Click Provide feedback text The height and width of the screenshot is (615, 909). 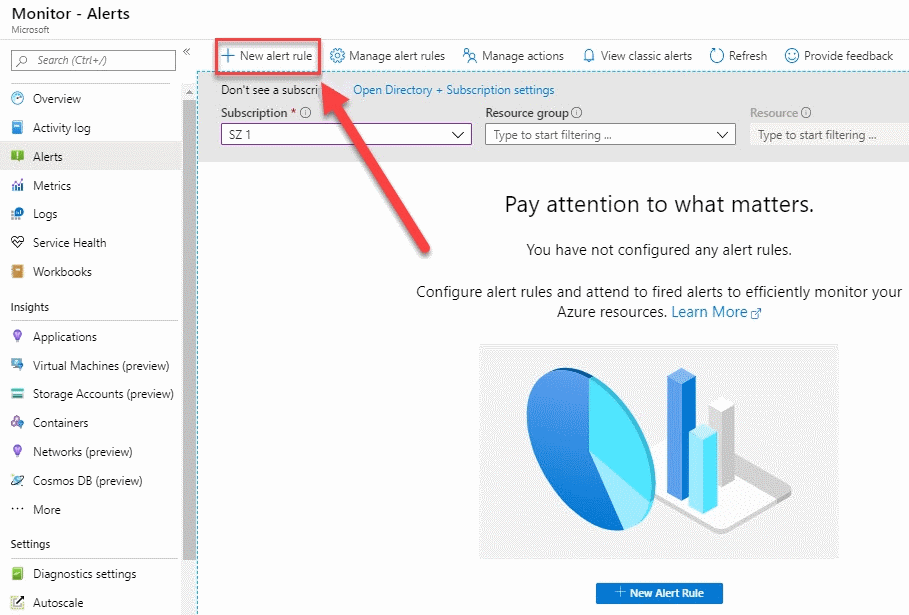coord(848,56)
